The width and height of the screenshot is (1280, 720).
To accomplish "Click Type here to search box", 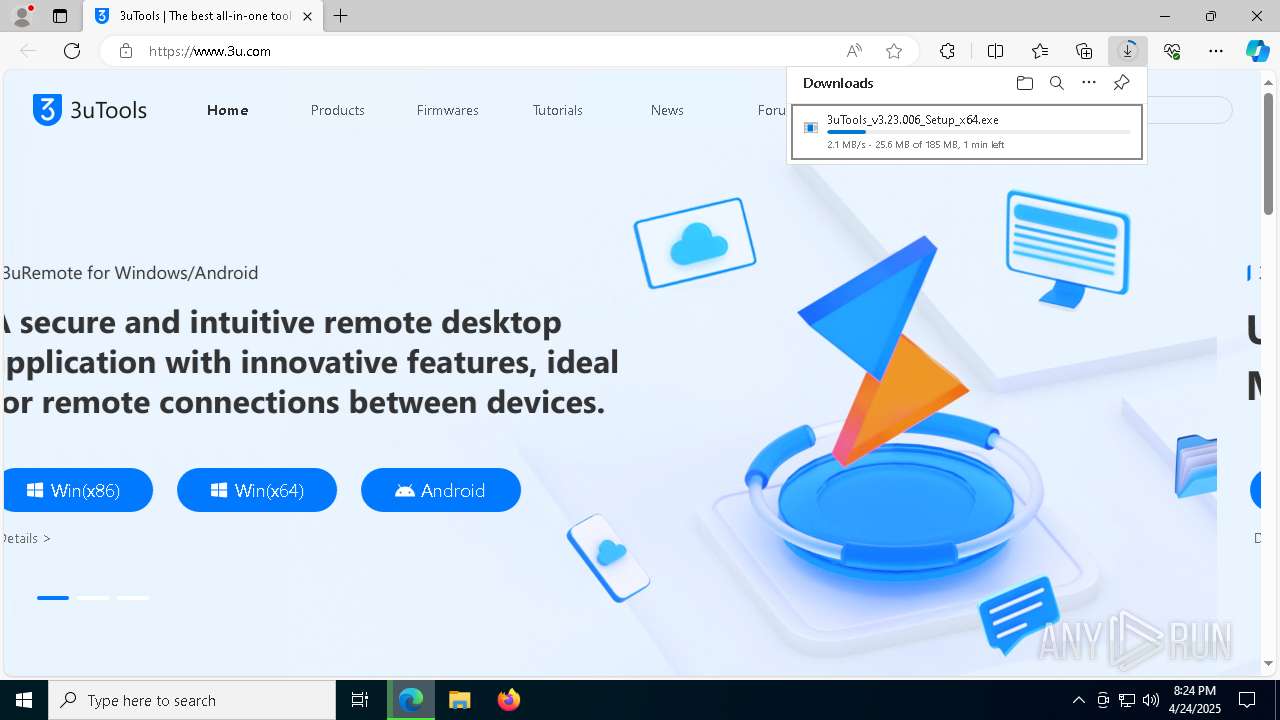I will (x=192, y=700).
